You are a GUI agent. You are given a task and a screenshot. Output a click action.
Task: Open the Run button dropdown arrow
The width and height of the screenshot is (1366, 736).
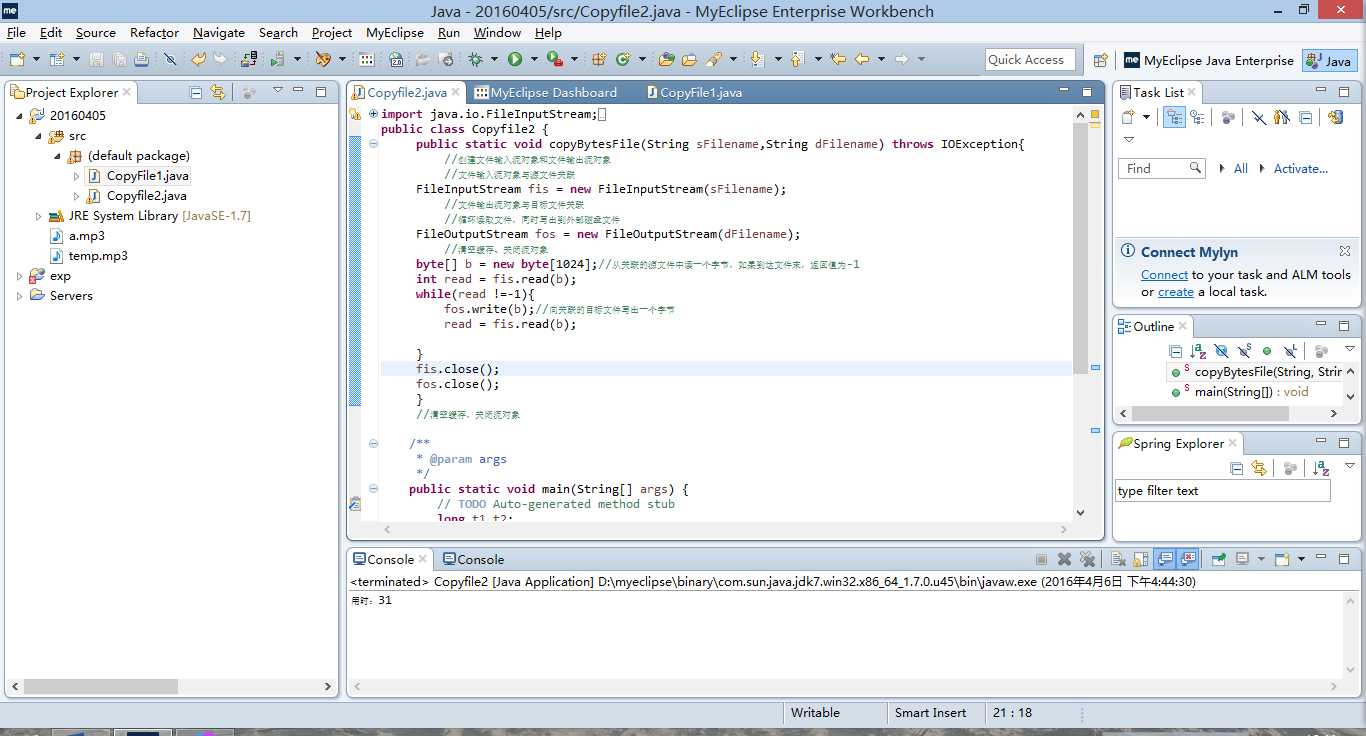[534, 60]
